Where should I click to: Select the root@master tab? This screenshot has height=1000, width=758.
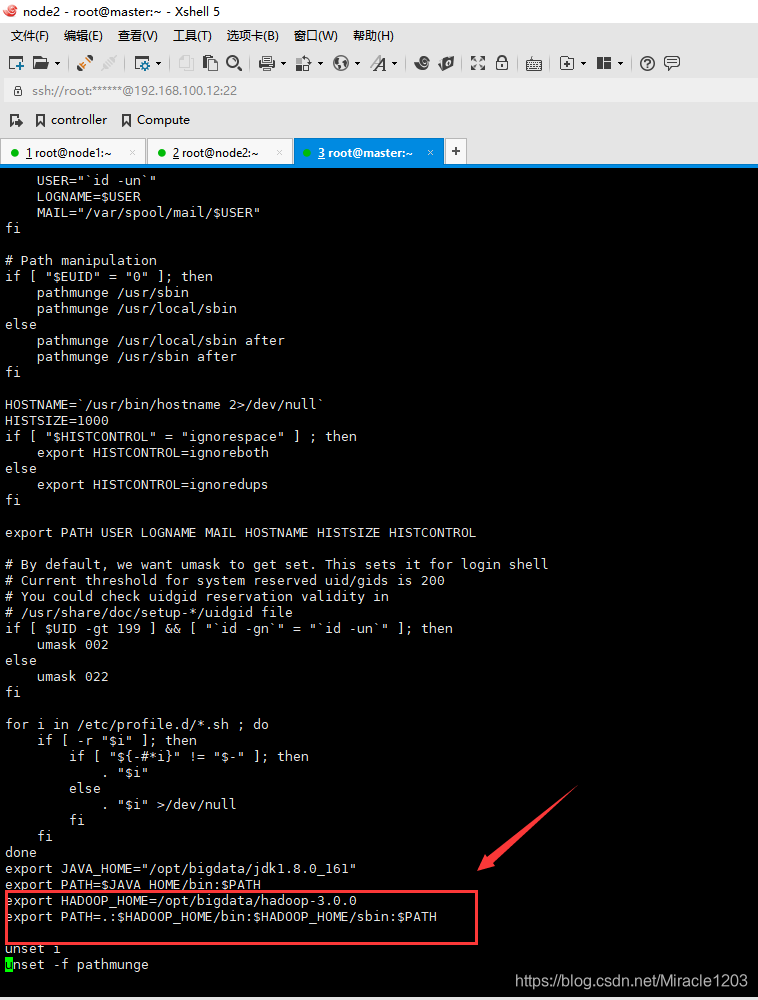pos(368,152)
